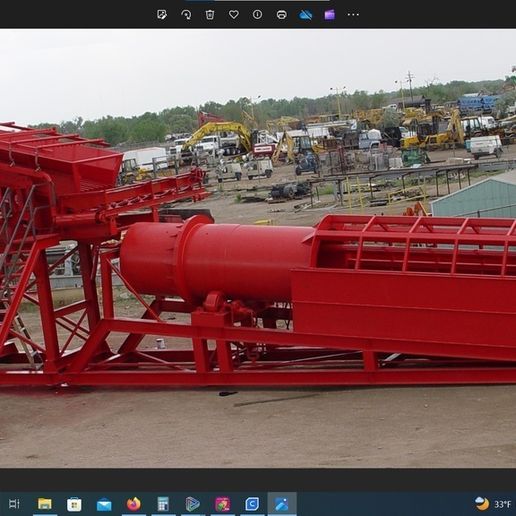The width and height of the screenshot is (516, 516).
Task: Add photo to favorites with heart icon
Action: click(234, 15)
